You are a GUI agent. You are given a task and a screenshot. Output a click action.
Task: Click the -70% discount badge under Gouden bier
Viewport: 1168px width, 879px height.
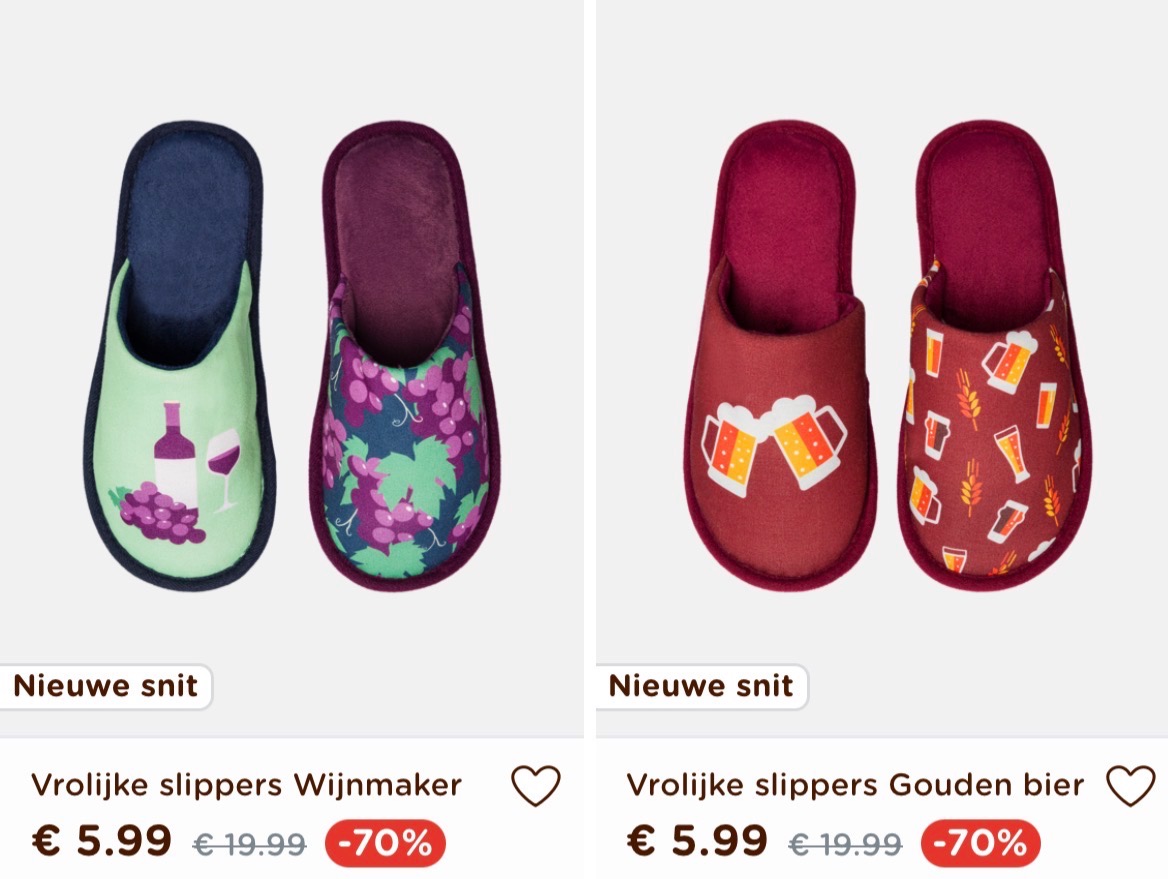(x=979, y=842)
